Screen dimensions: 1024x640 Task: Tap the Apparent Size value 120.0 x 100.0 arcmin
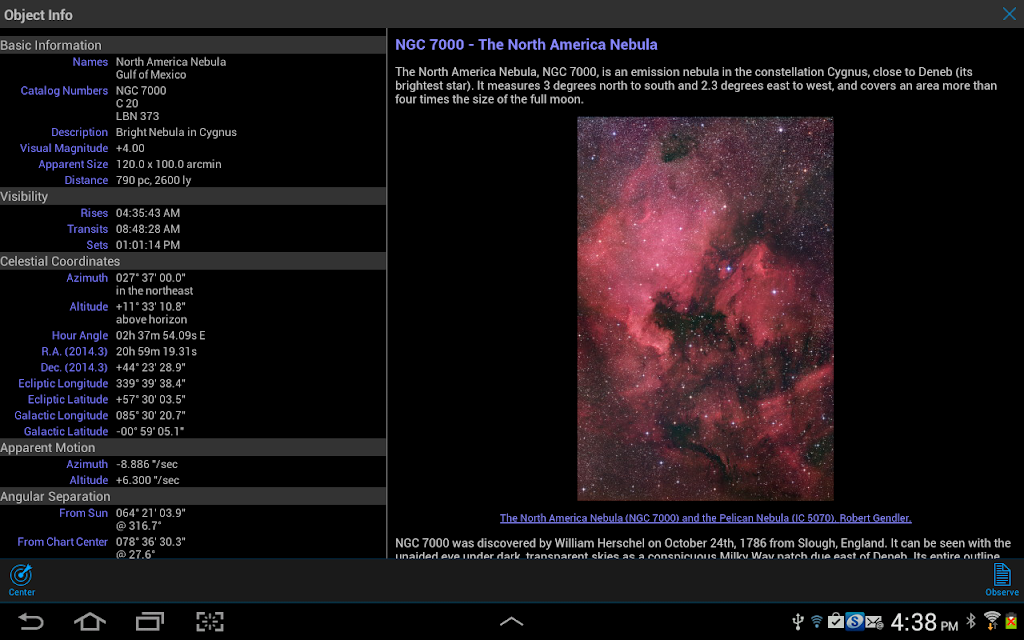168,164
